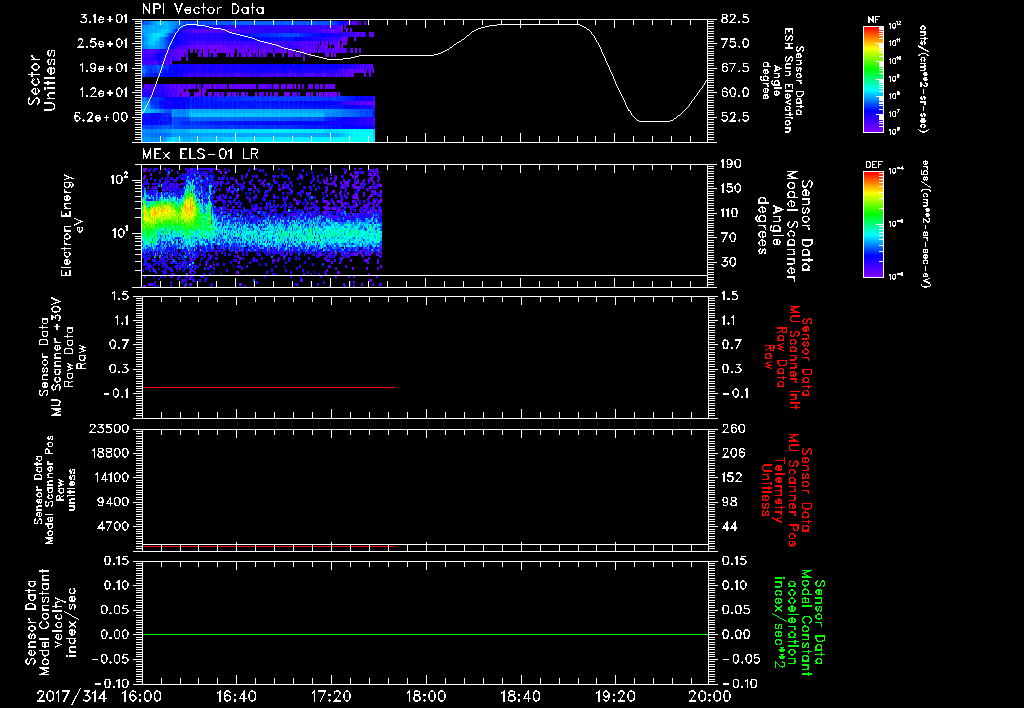Click the 82.5 elevation tick value
The image size is (1024, 708).
click(736, 19)
